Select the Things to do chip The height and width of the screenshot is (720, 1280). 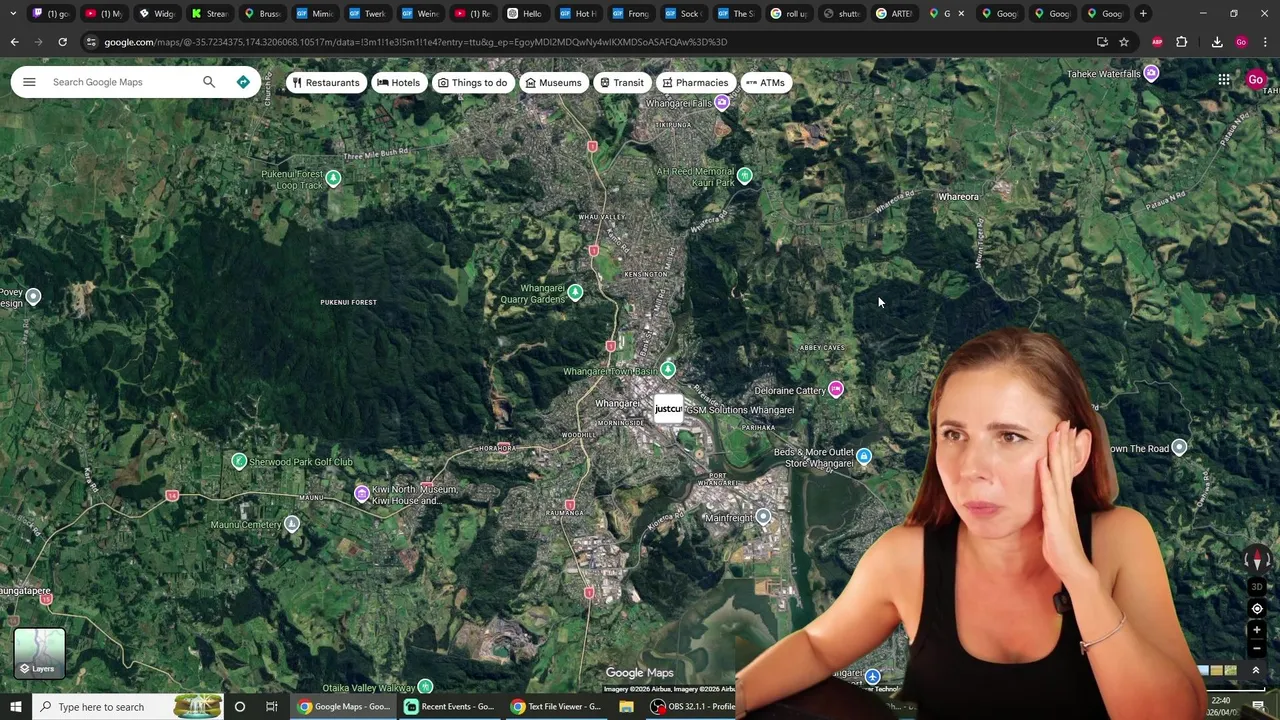click(x=472, y=83)
